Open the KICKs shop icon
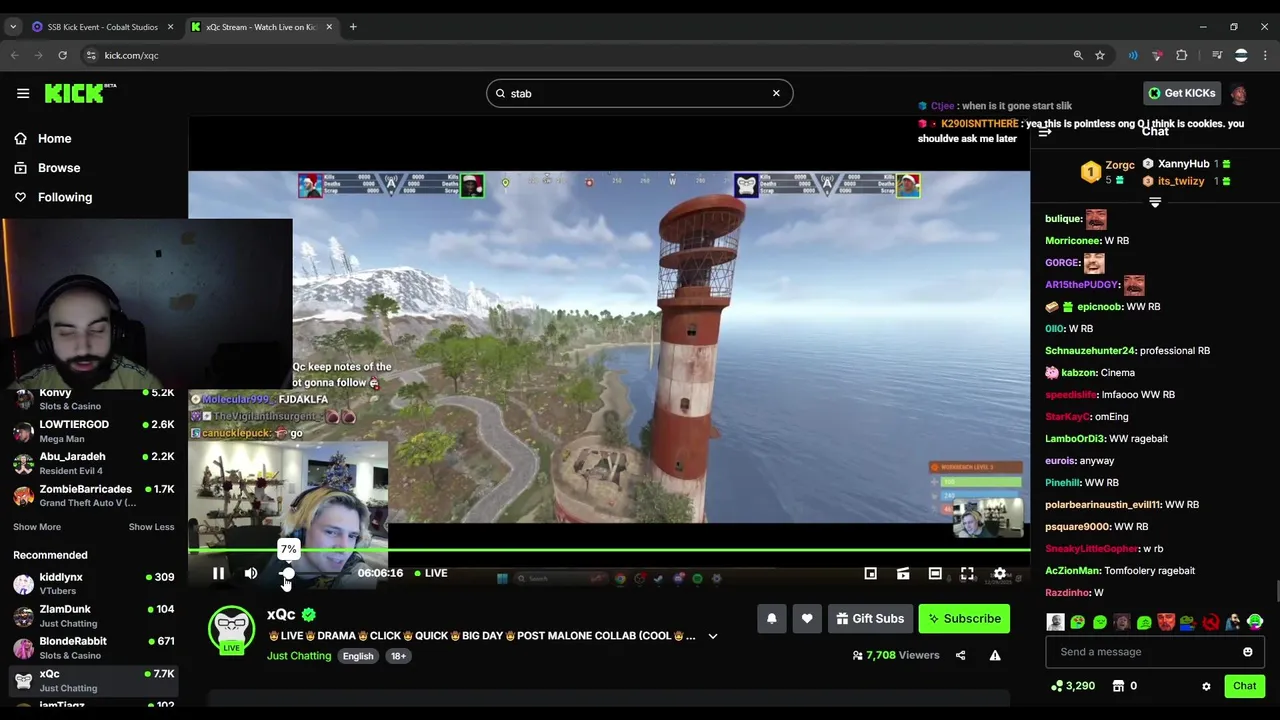Viewport: 1280px width, 720px height. pyautogui.click(x=1119, y=686)
